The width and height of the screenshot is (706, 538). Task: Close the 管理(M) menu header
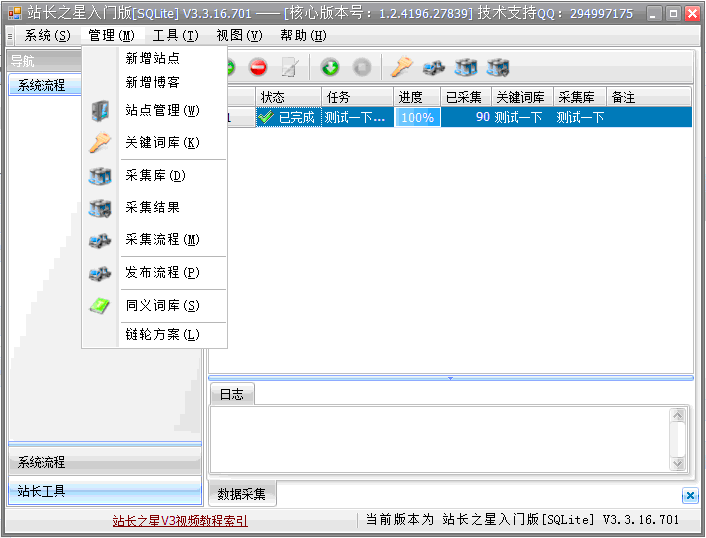[111, 36]
